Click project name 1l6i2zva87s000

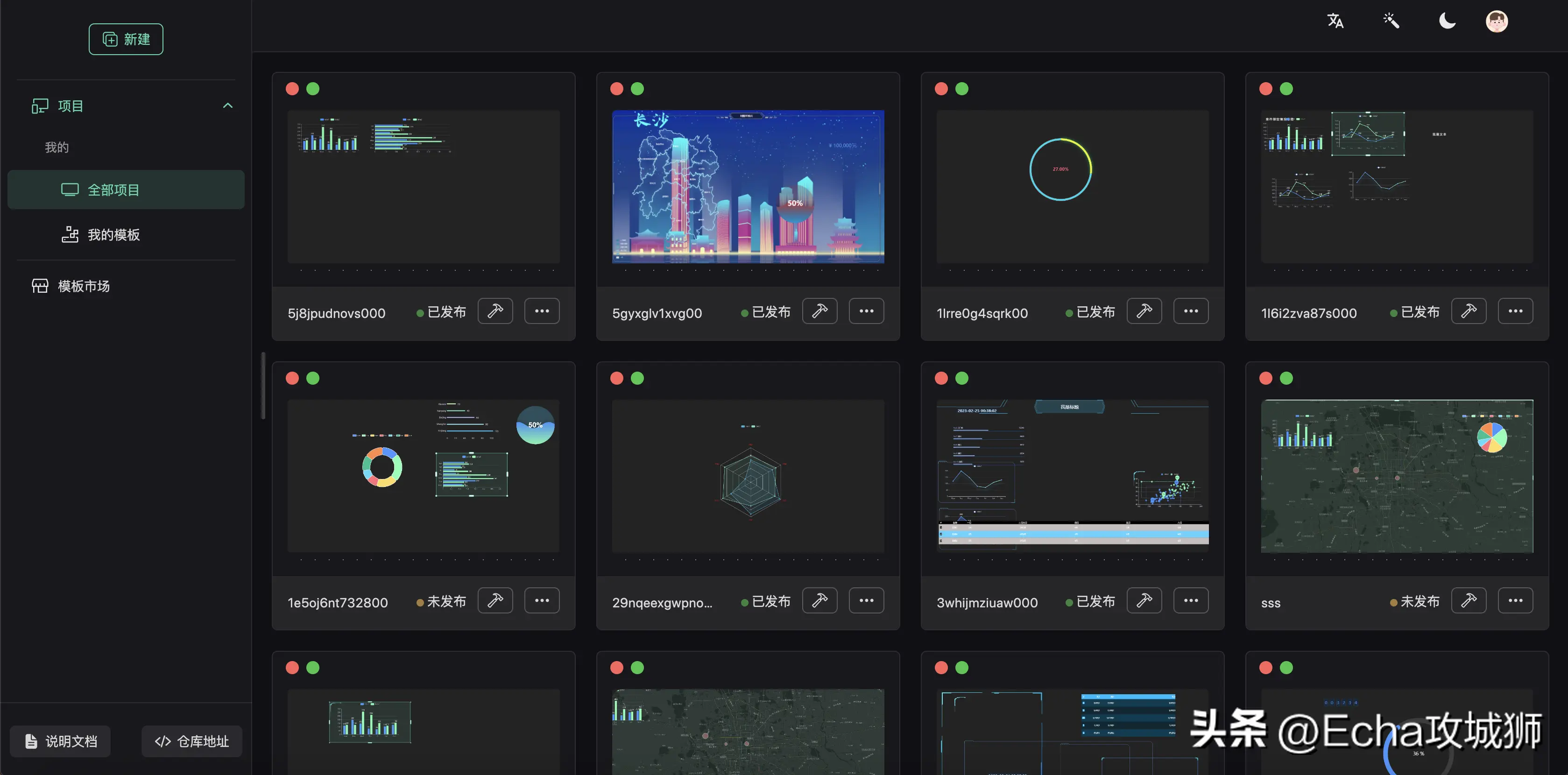pyautogui.click(x=1309, y=313)
